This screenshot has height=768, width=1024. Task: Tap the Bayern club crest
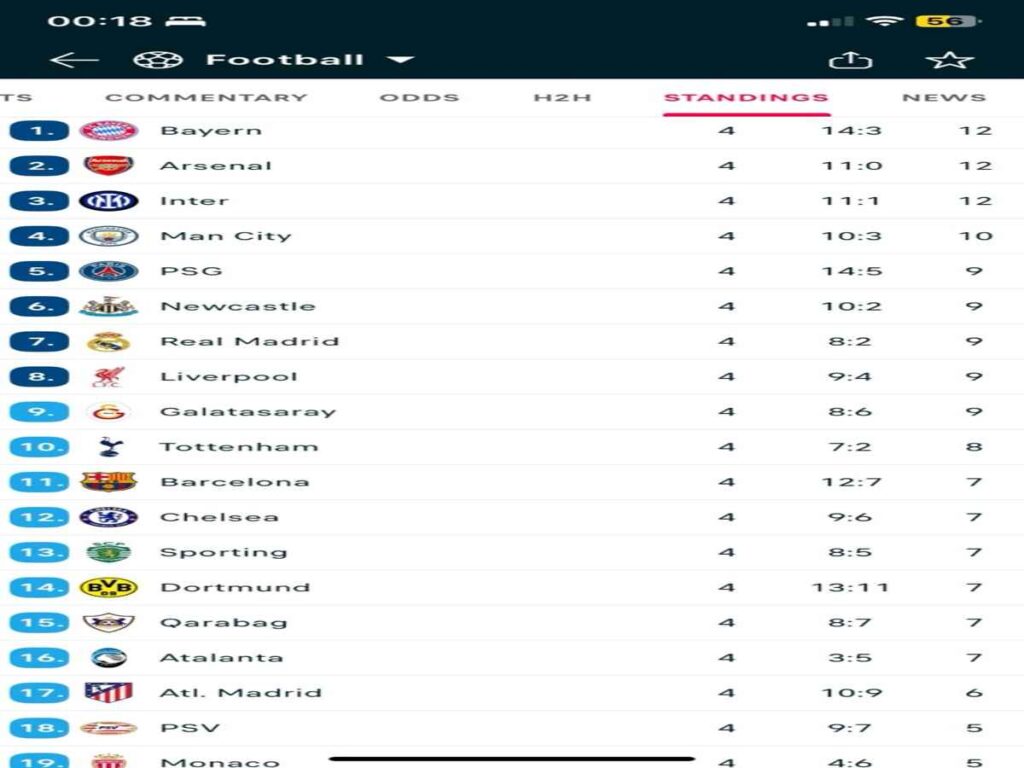pos(108,131)
